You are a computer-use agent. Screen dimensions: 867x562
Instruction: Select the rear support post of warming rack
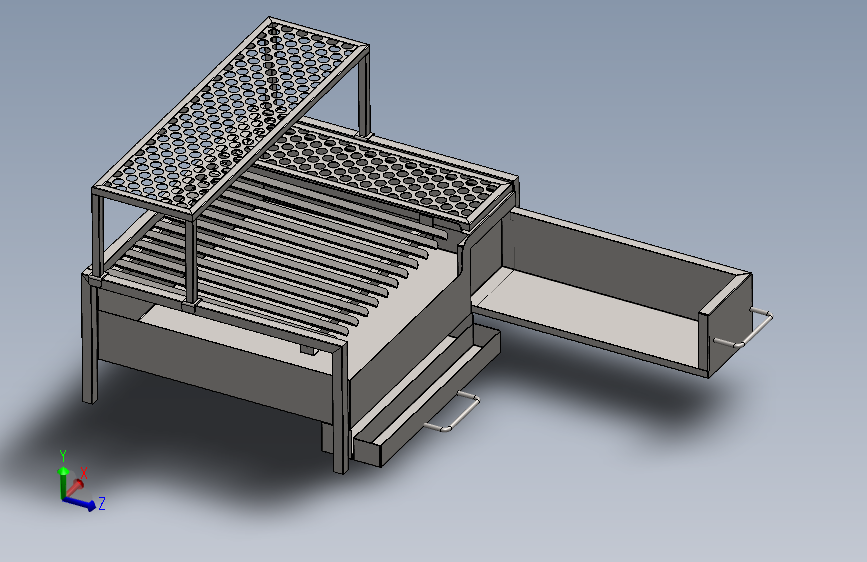tap(363, 92)
